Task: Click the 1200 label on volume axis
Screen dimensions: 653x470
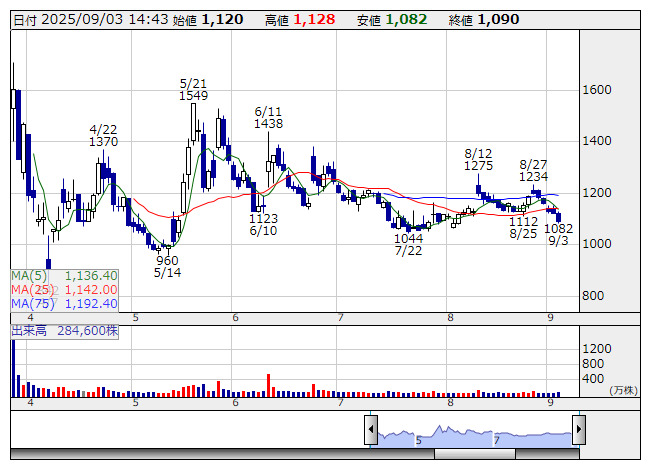Action: coord(597,348)
